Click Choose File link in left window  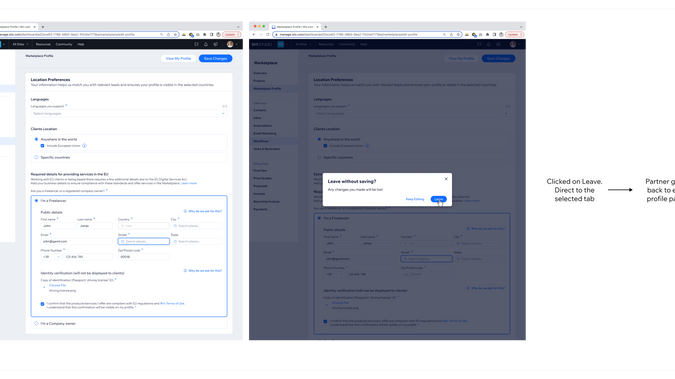[x=57, y=285]
